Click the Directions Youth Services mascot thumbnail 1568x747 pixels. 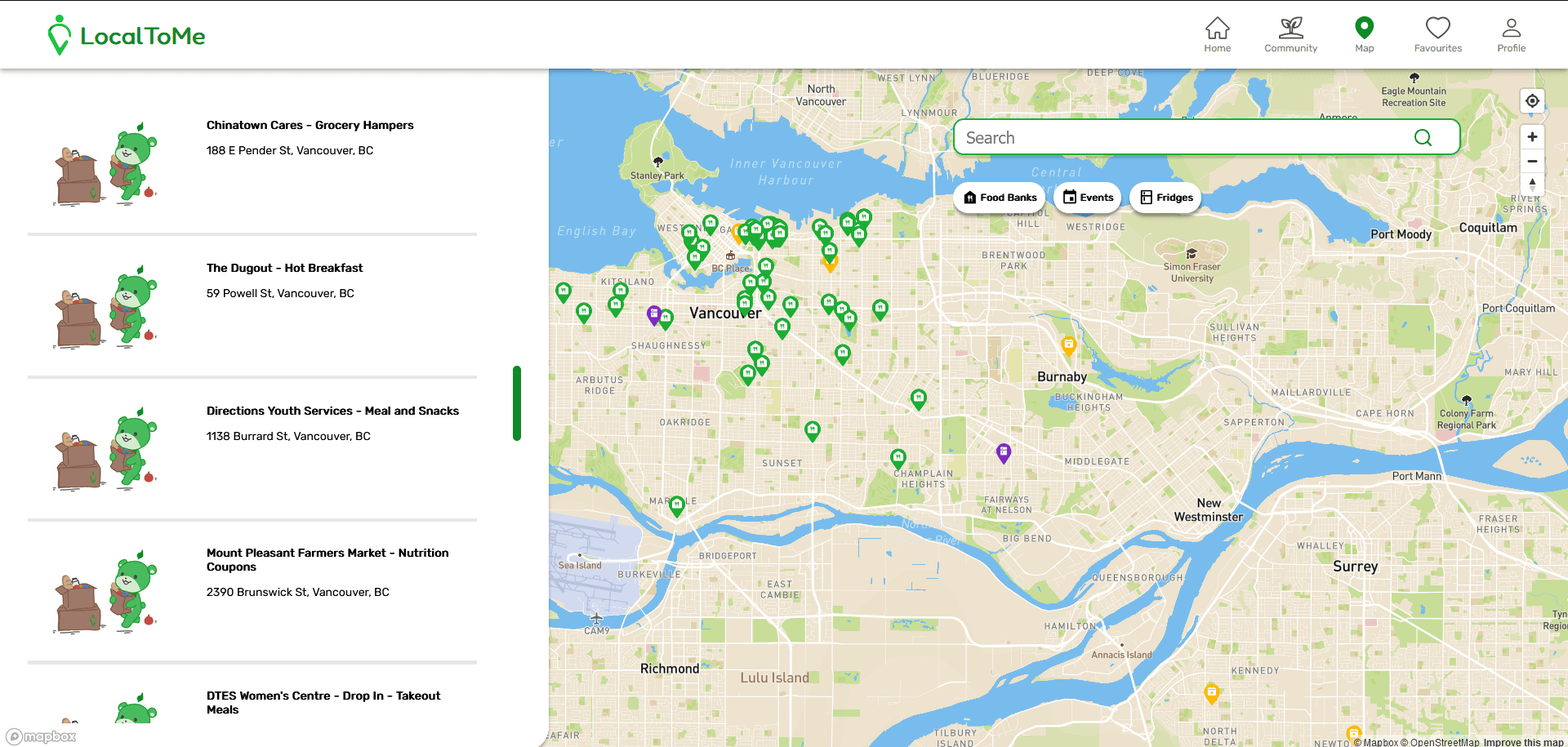point(106,449)
